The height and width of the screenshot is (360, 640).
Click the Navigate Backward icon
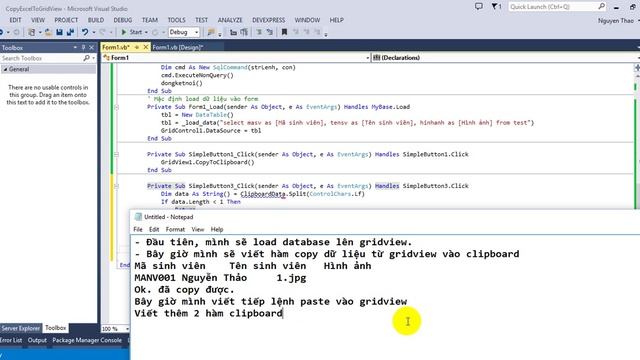pos(2,32)
